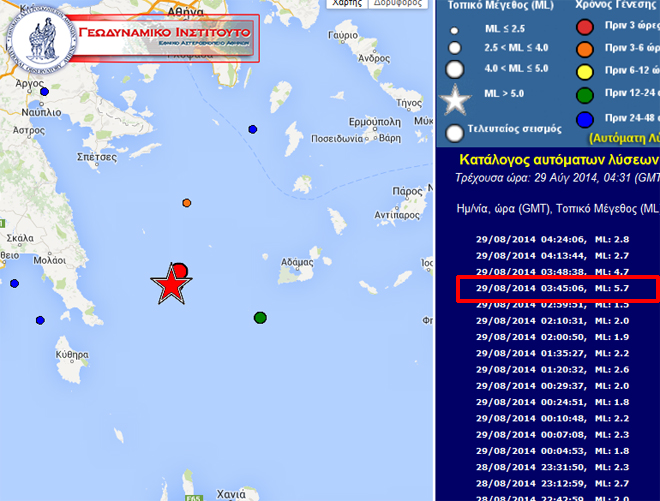Click the Ερμούπολη place label
This screenshot has height=501, width=660.
375,122
